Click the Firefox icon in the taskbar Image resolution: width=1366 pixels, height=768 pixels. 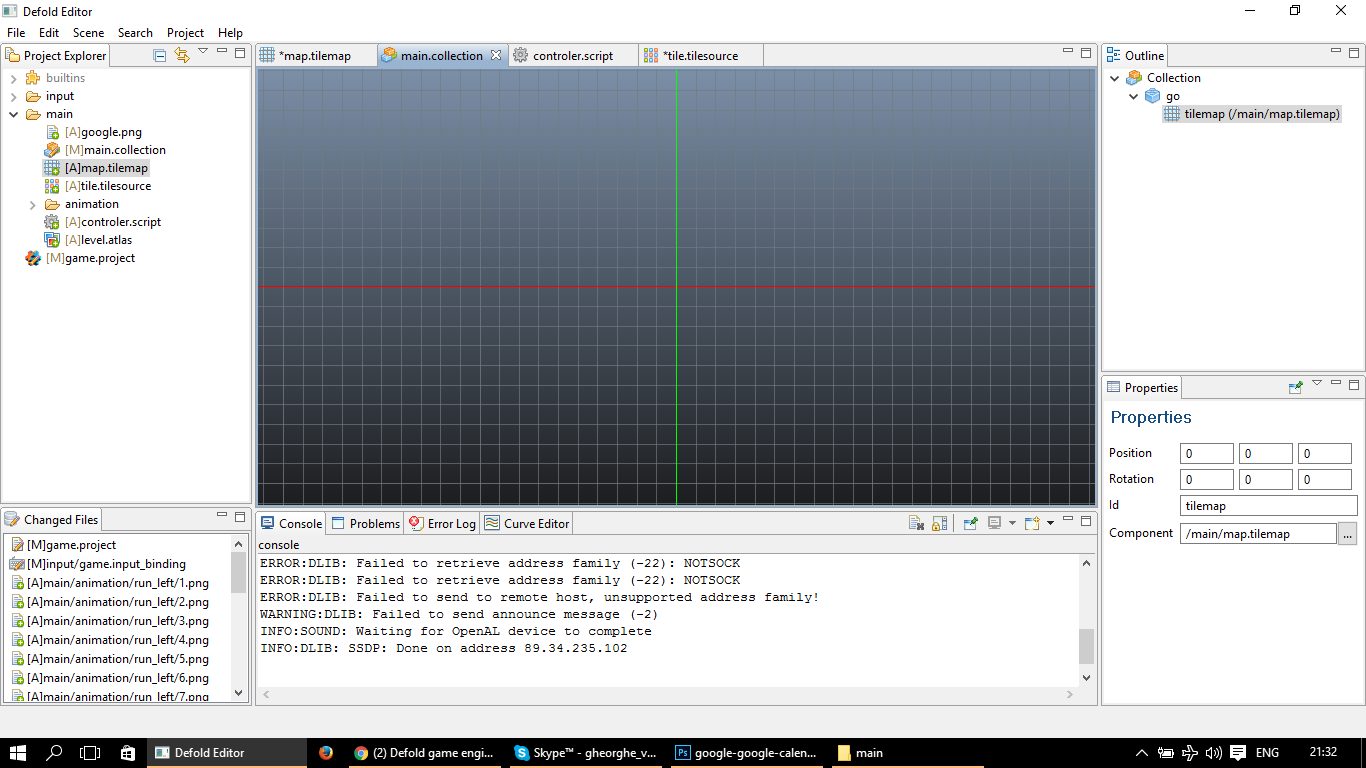(x=326, y=753)
